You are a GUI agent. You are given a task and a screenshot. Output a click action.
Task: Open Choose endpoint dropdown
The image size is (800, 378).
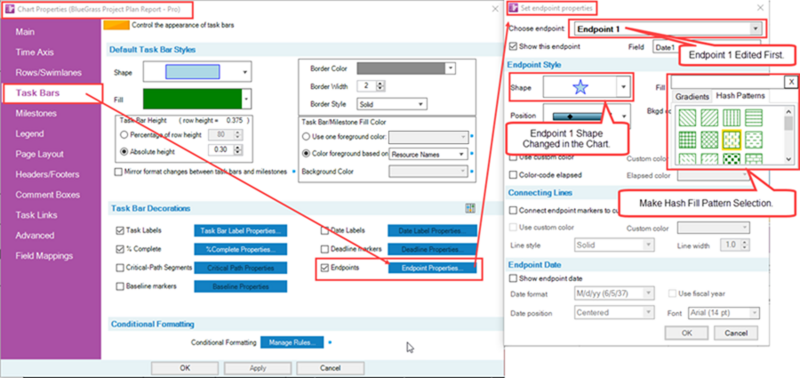point(755,29)
